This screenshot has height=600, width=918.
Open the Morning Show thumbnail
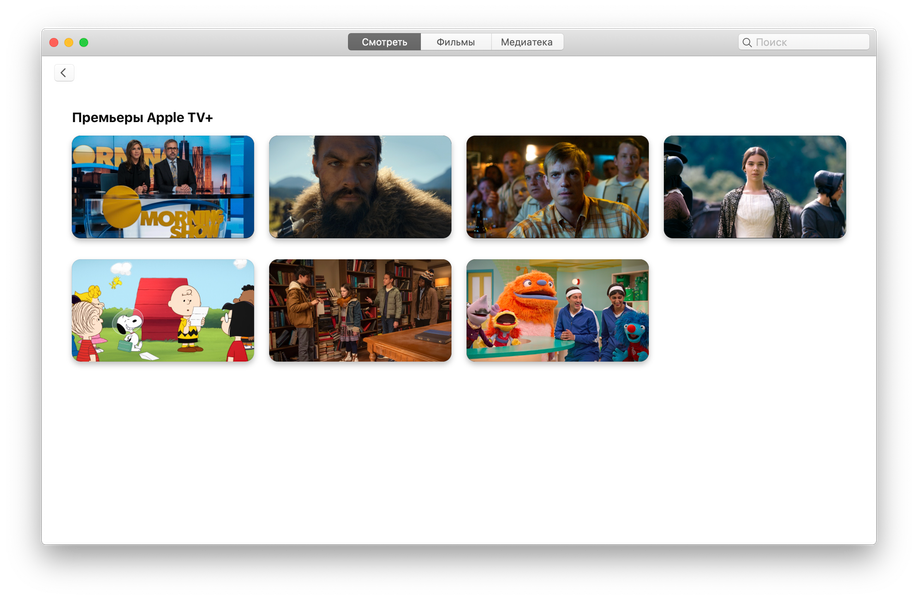[x=163, y=187]
